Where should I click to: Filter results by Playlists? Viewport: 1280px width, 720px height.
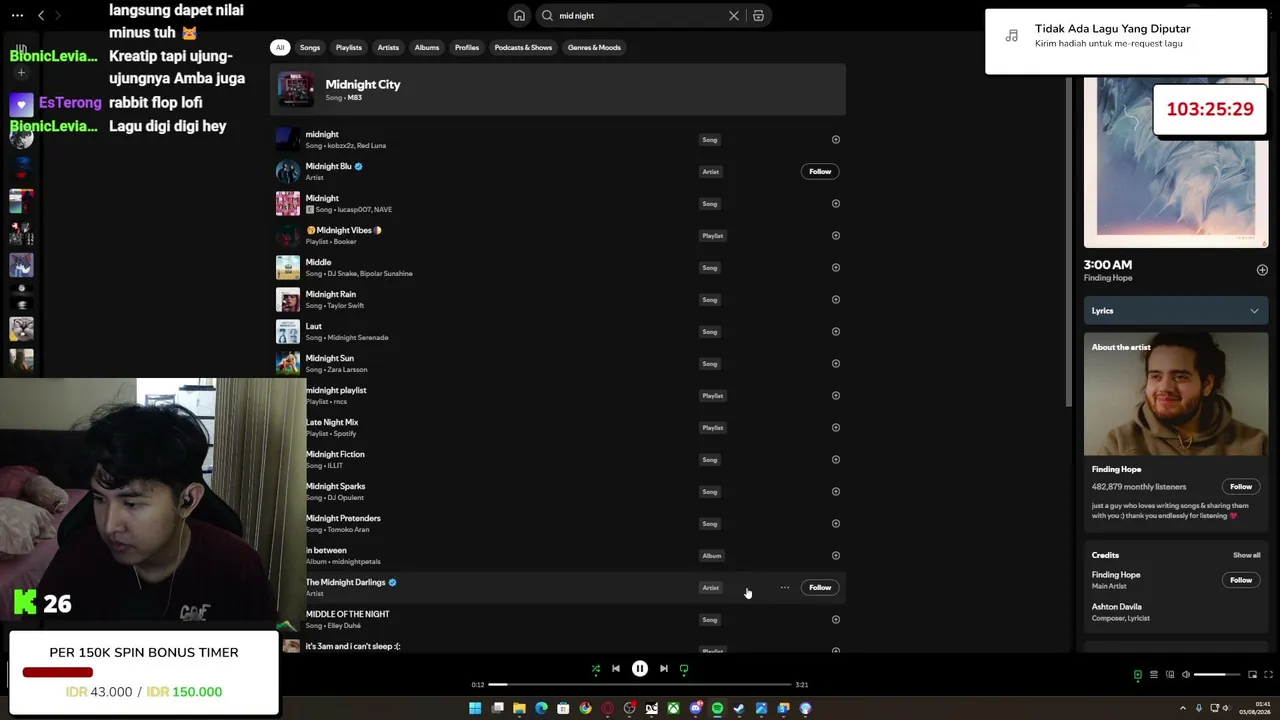349,47
